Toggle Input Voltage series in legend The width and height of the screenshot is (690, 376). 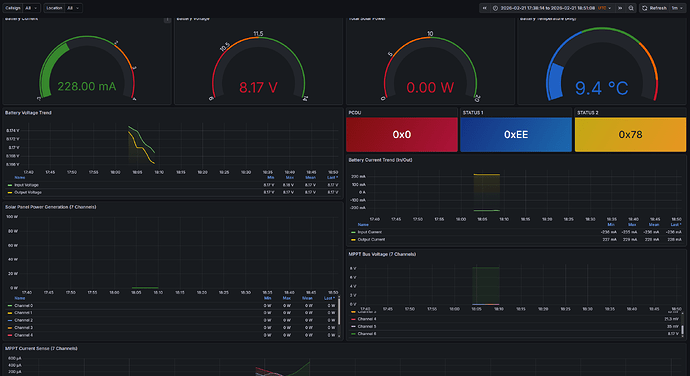[26, 185]
